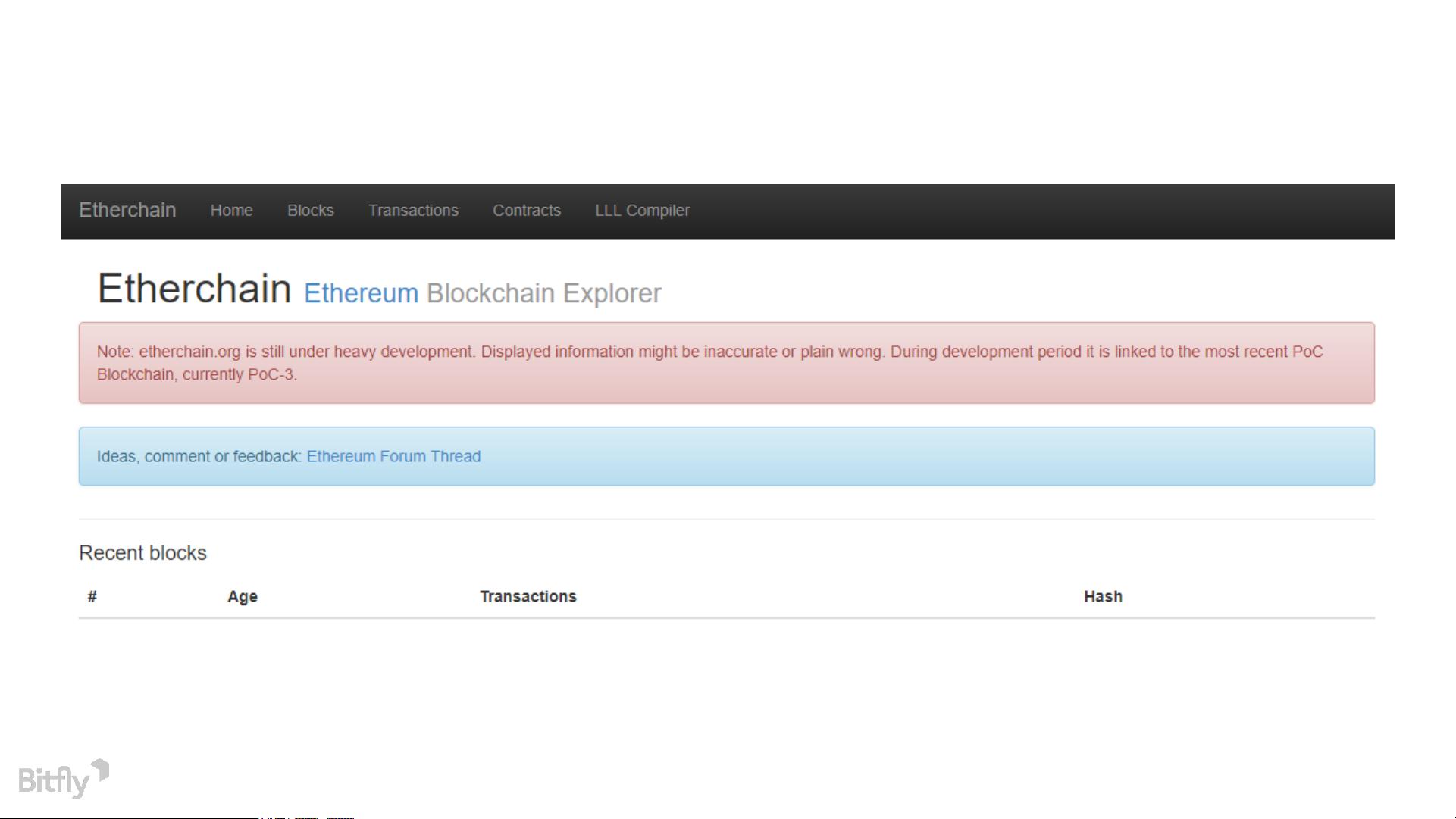The image size is (1456, 819).
Task: Click the Etherchain brand in navbar
Action: coord(127,211)
